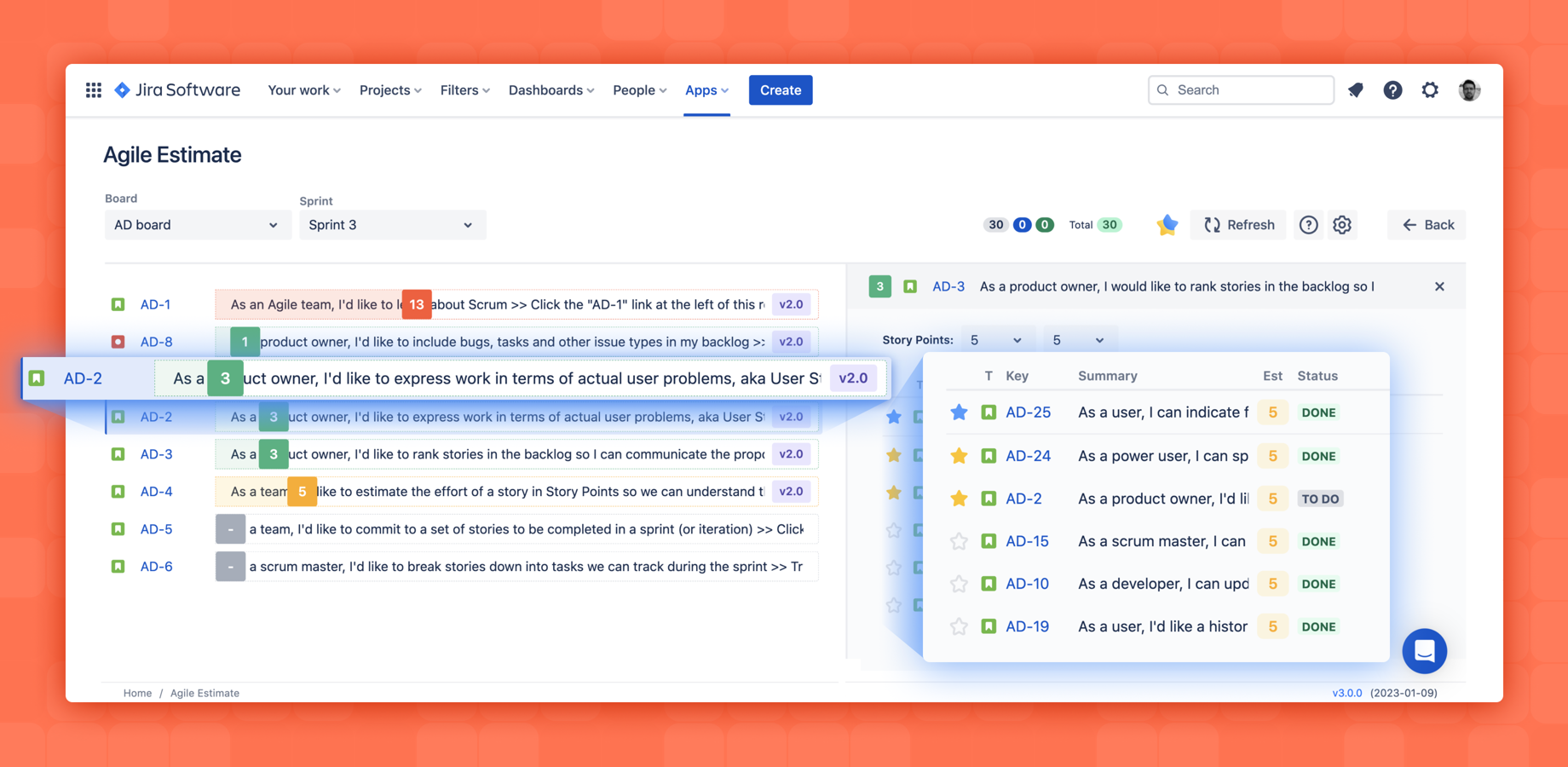Image resolution: width=1568 pixels, height=767 pixels.
Task: Click the v2.0 tag on AD-1 row
Action: [x=791, y=304]
